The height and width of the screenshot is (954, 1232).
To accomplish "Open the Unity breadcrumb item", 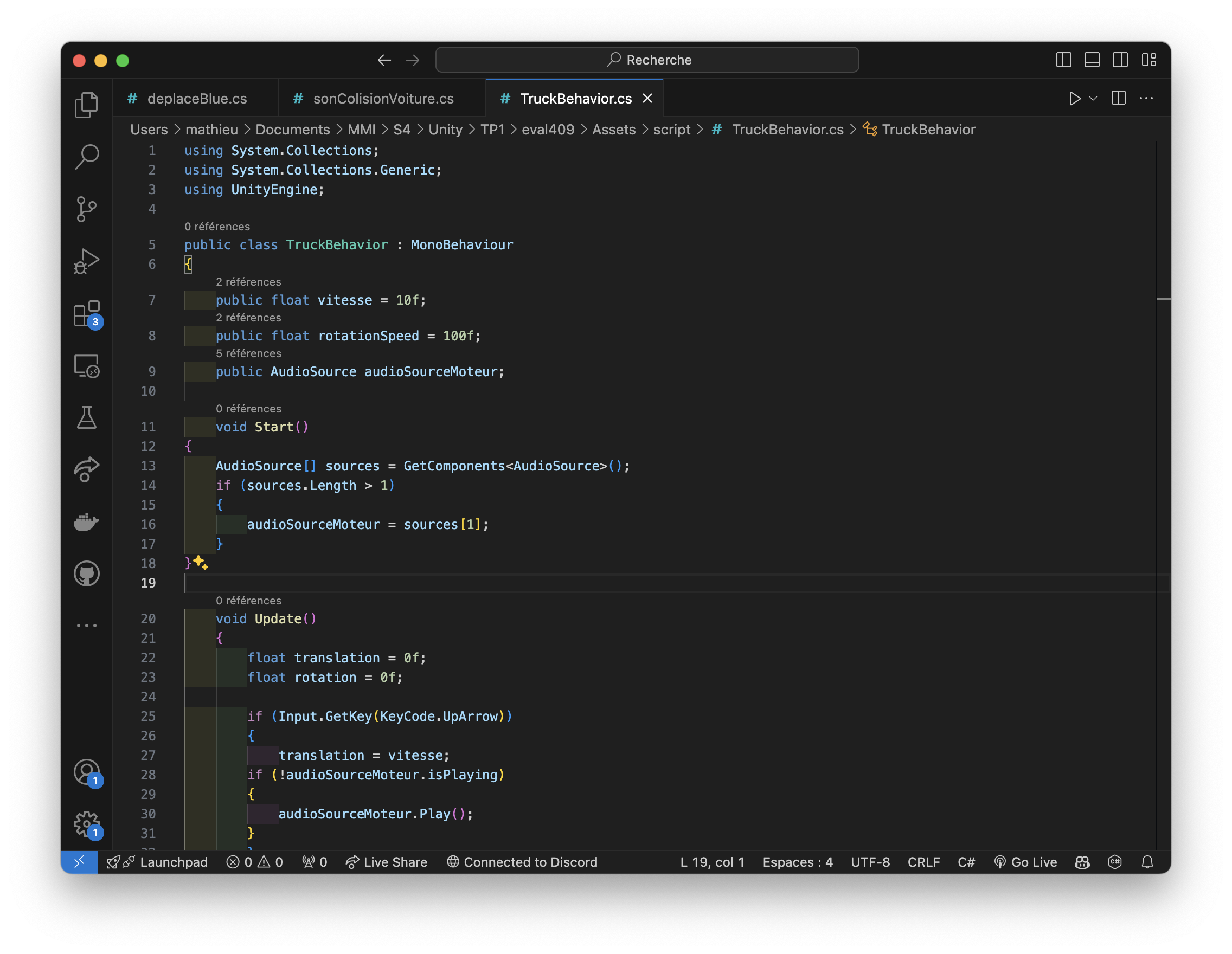I will point(445,130).
